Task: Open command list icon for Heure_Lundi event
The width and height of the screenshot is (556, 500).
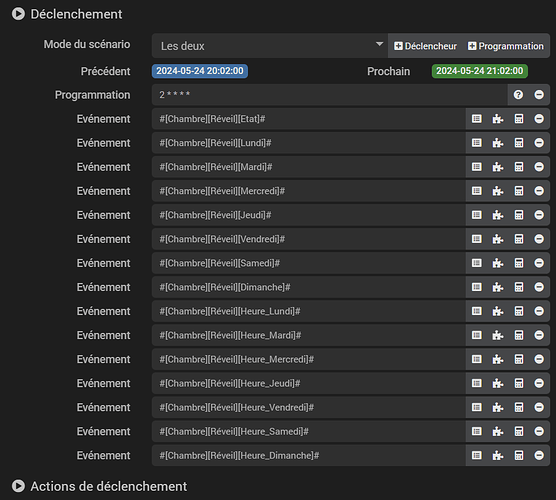Action: pyautogui.click(x=477, y=311)
